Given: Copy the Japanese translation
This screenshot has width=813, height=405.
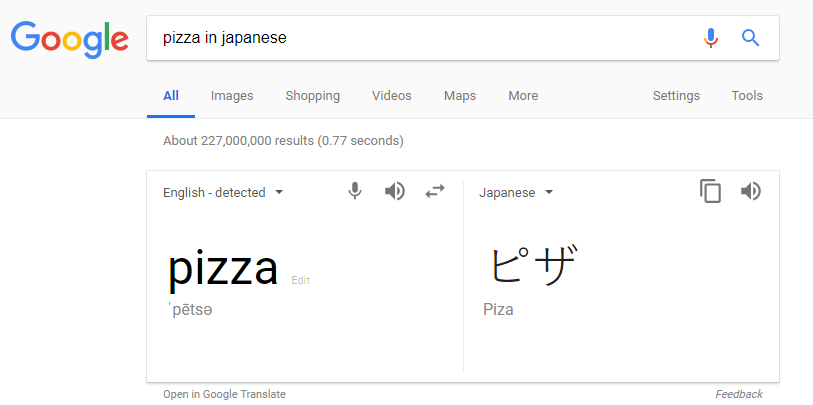Looking at the screenshot, I should pyautogui.click(x=711, y=191).
